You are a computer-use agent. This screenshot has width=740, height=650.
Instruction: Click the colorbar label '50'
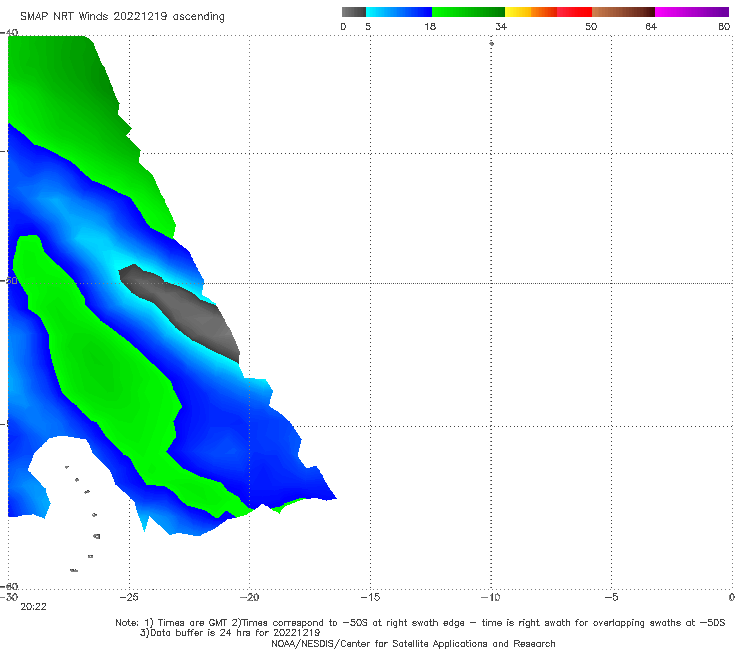click(x=591, y=26)
